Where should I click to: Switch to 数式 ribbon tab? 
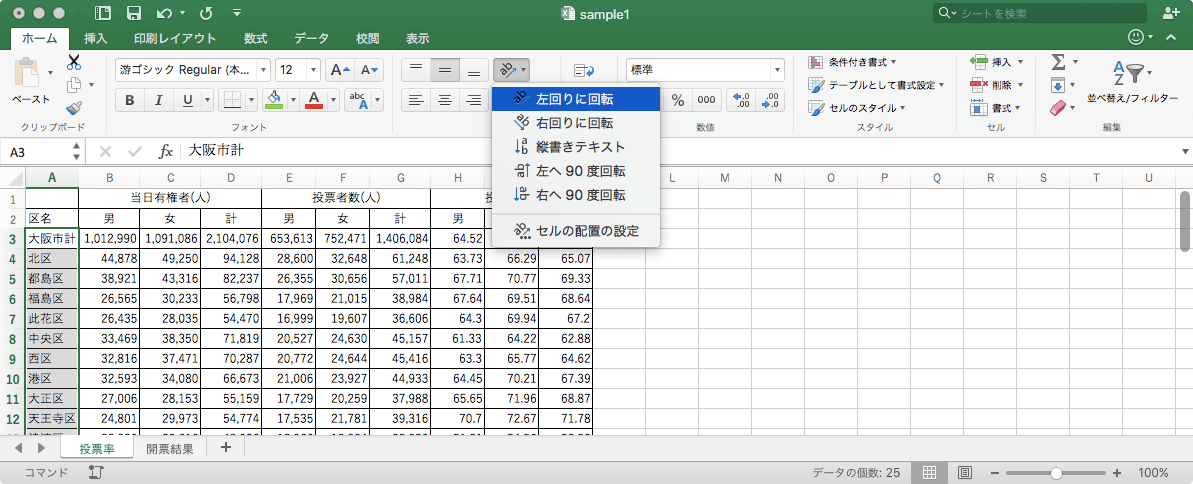click(x=255, y=38)
